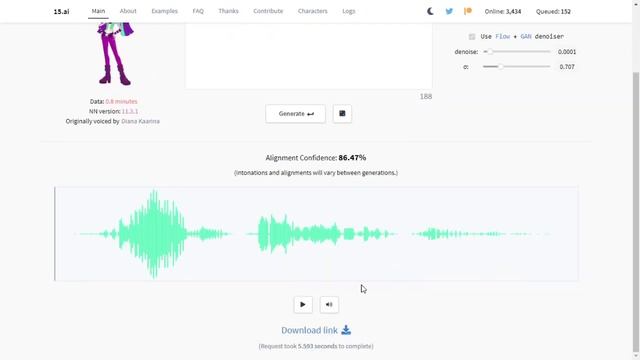Click the volume speaker button
The image size is (640, 360).
[329, 304]
